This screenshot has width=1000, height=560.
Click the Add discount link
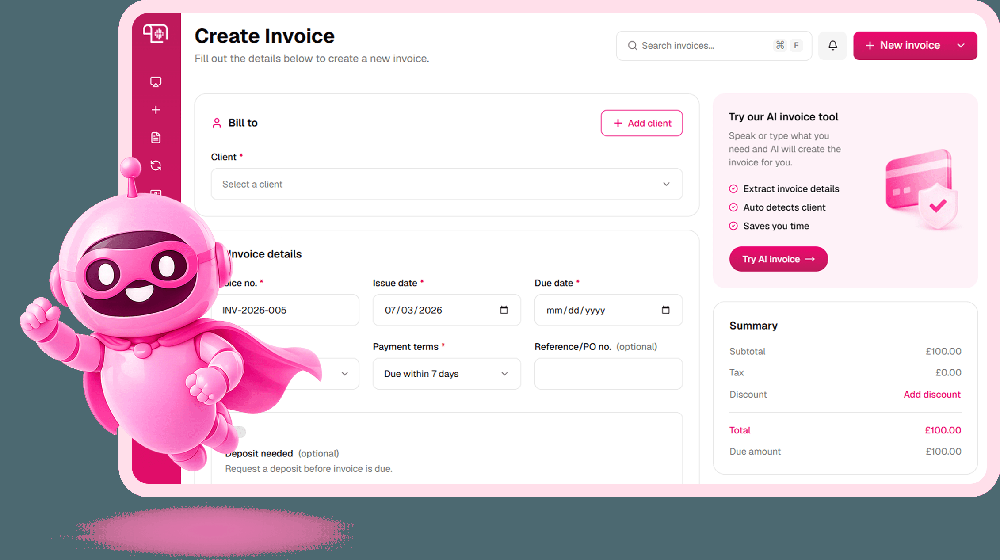[932, 395]
